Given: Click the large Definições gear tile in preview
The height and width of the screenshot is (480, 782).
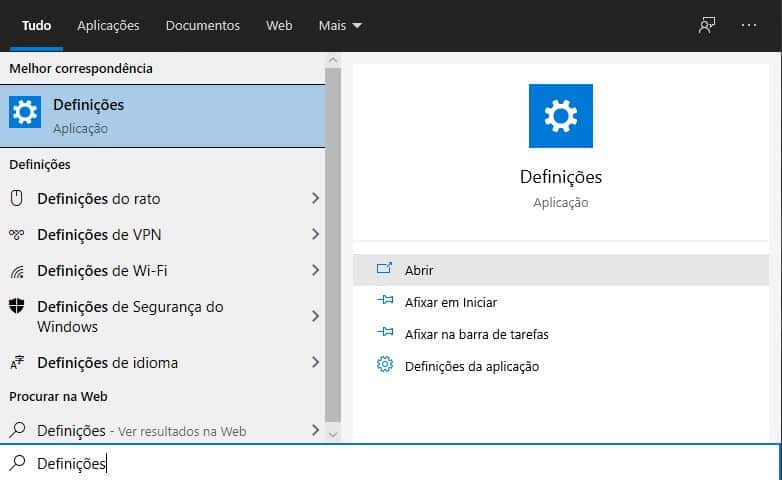Looking at the screenshot, I should (x=561, y=116).
